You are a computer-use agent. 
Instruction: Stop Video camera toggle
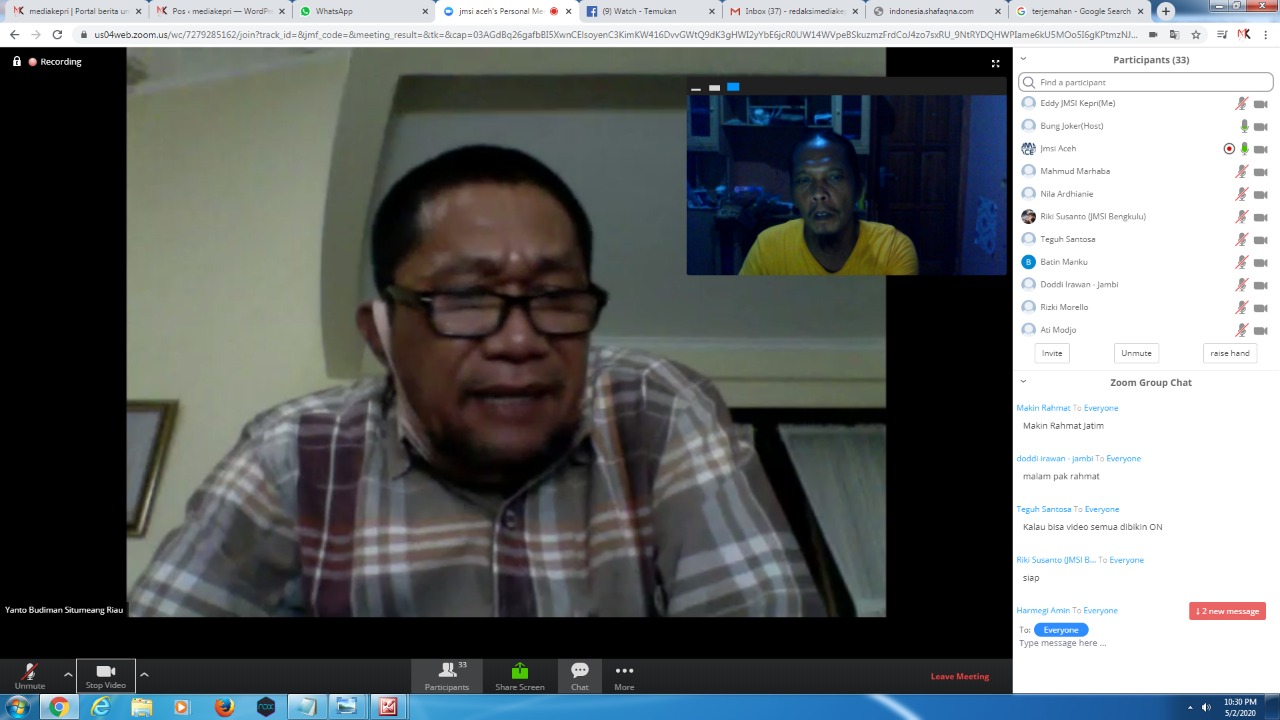[x=105, y=676]
